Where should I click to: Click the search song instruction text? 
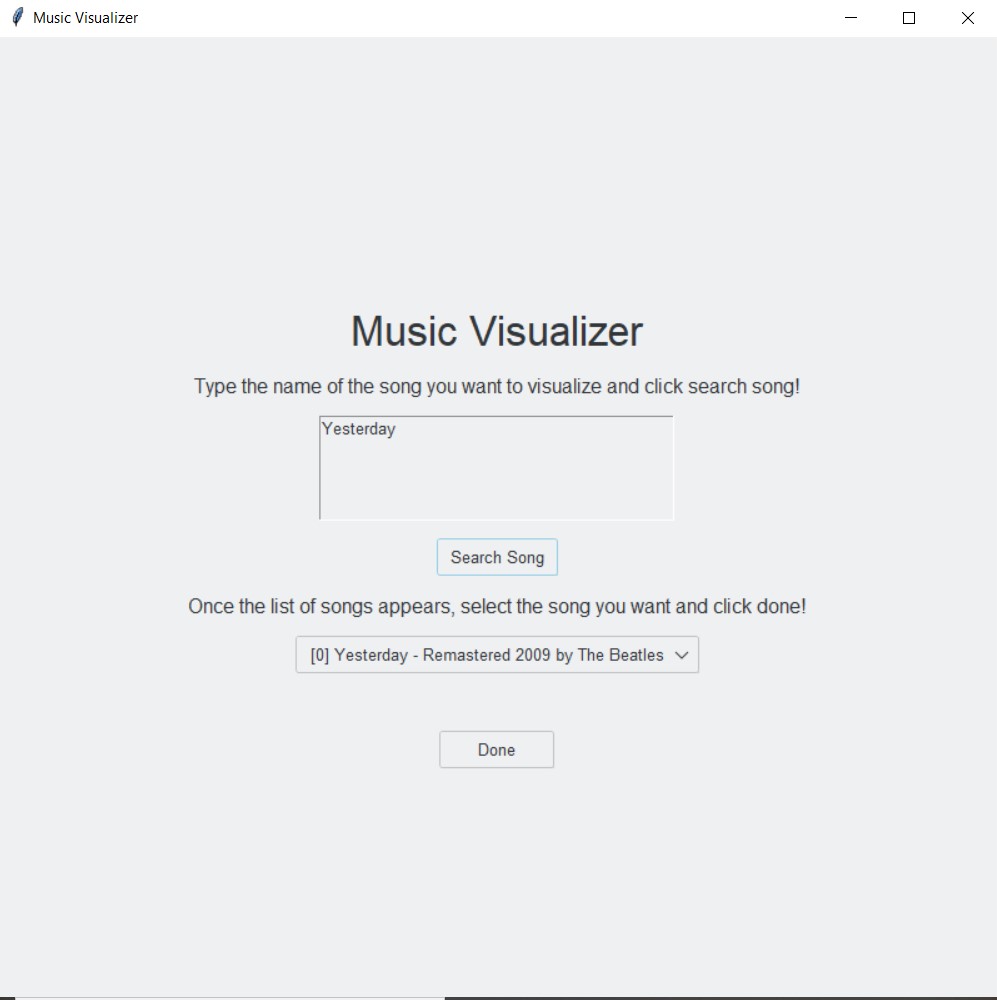coord(497,386)
